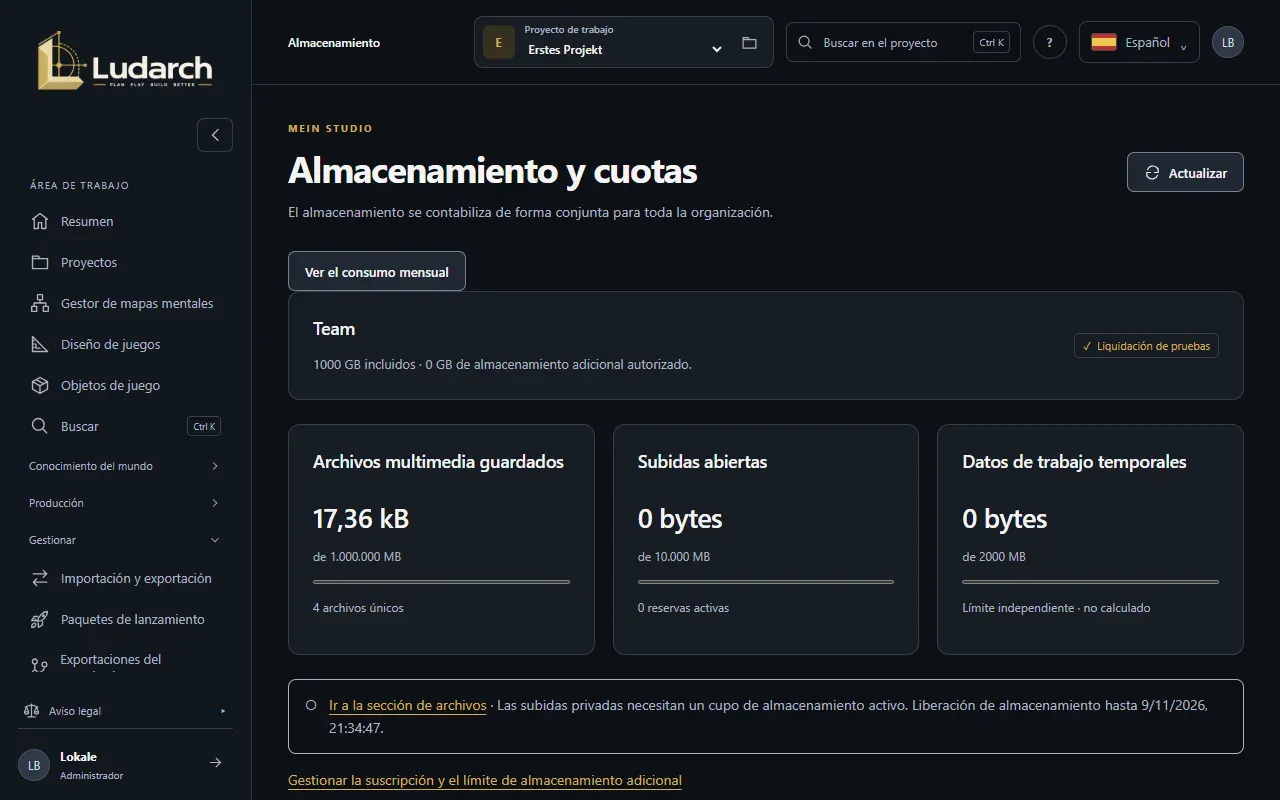Screen dimensions: 1280x800
Task: Open the Resumen home icon
Action: pyautogui.click(x=40, y=221)
